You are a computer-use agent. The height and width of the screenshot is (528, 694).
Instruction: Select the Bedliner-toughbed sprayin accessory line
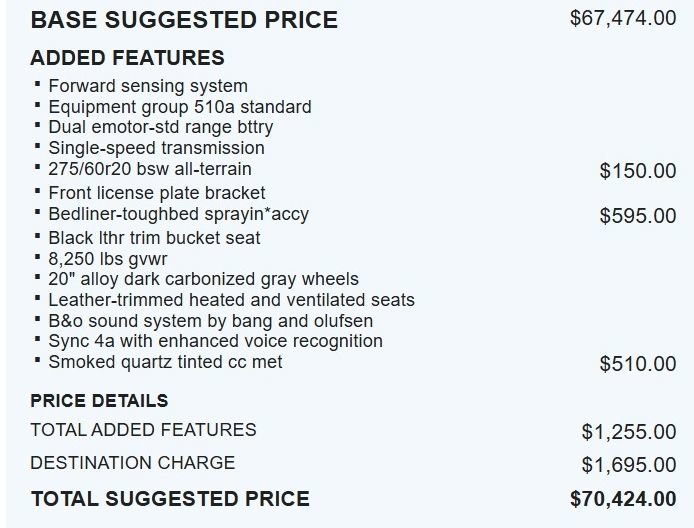[x=178, y=214]
